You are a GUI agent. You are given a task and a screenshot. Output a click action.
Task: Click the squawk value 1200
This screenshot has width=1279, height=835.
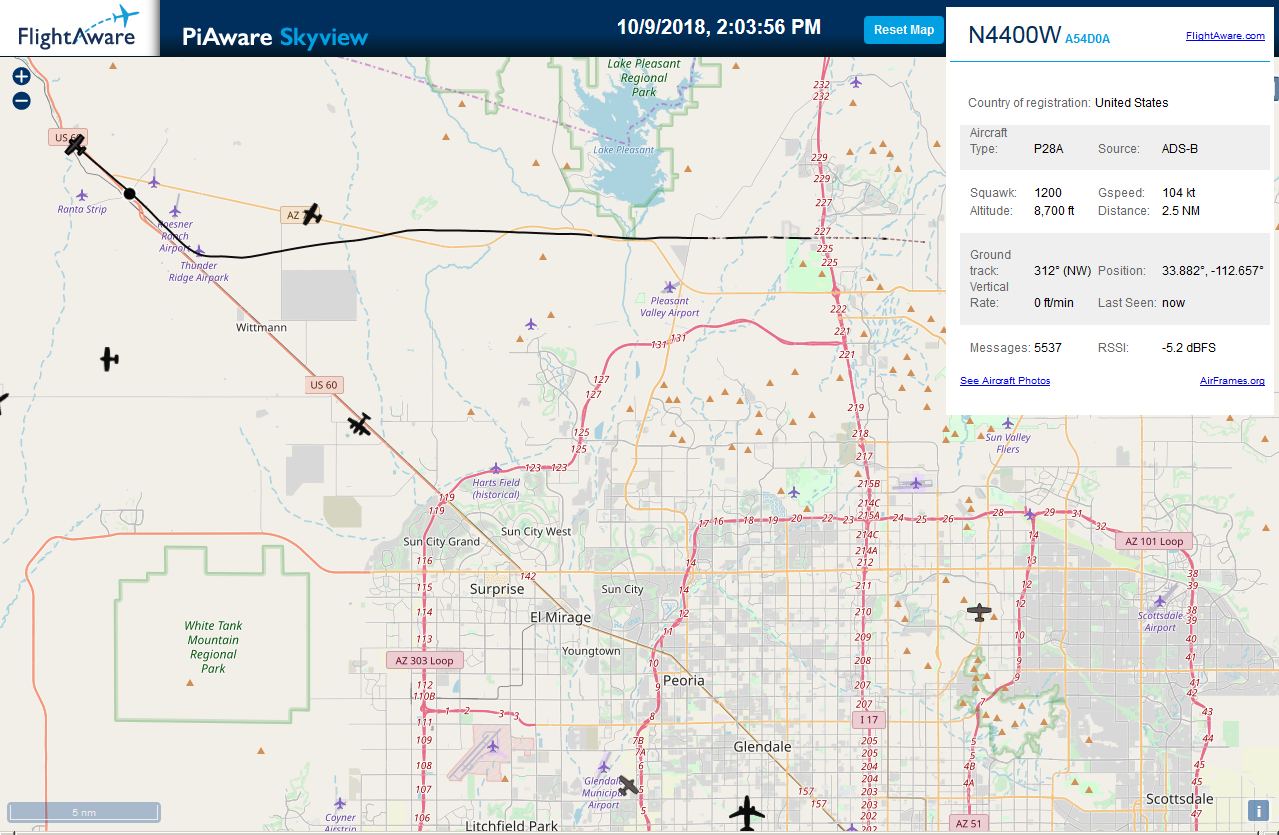point(1048,193)
